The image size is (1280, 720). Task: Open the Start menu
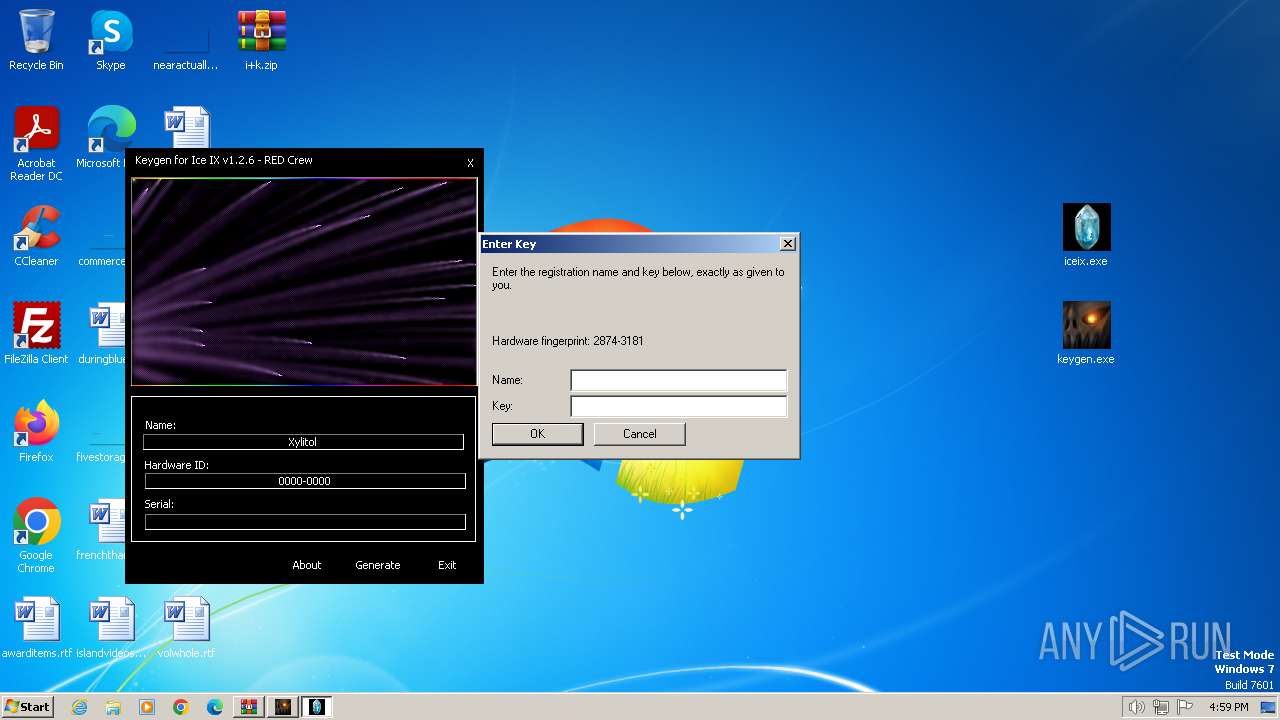(27, 707)
